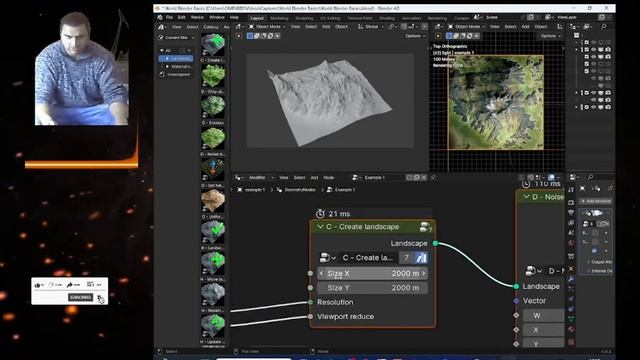Open the Catalog menu in asset browser

[211, 27]
